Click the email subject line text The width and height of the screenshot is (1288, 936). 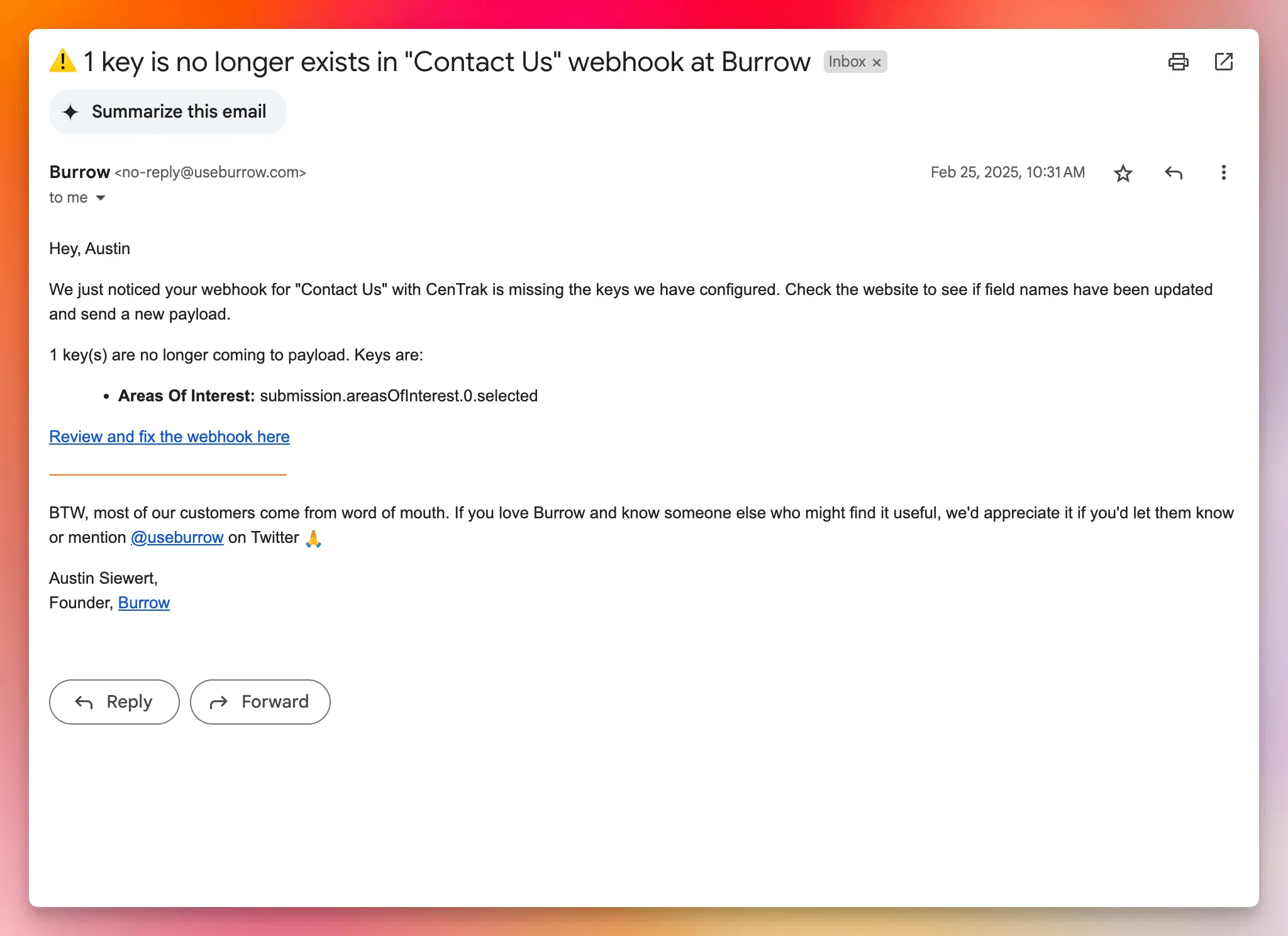point(447,62)
